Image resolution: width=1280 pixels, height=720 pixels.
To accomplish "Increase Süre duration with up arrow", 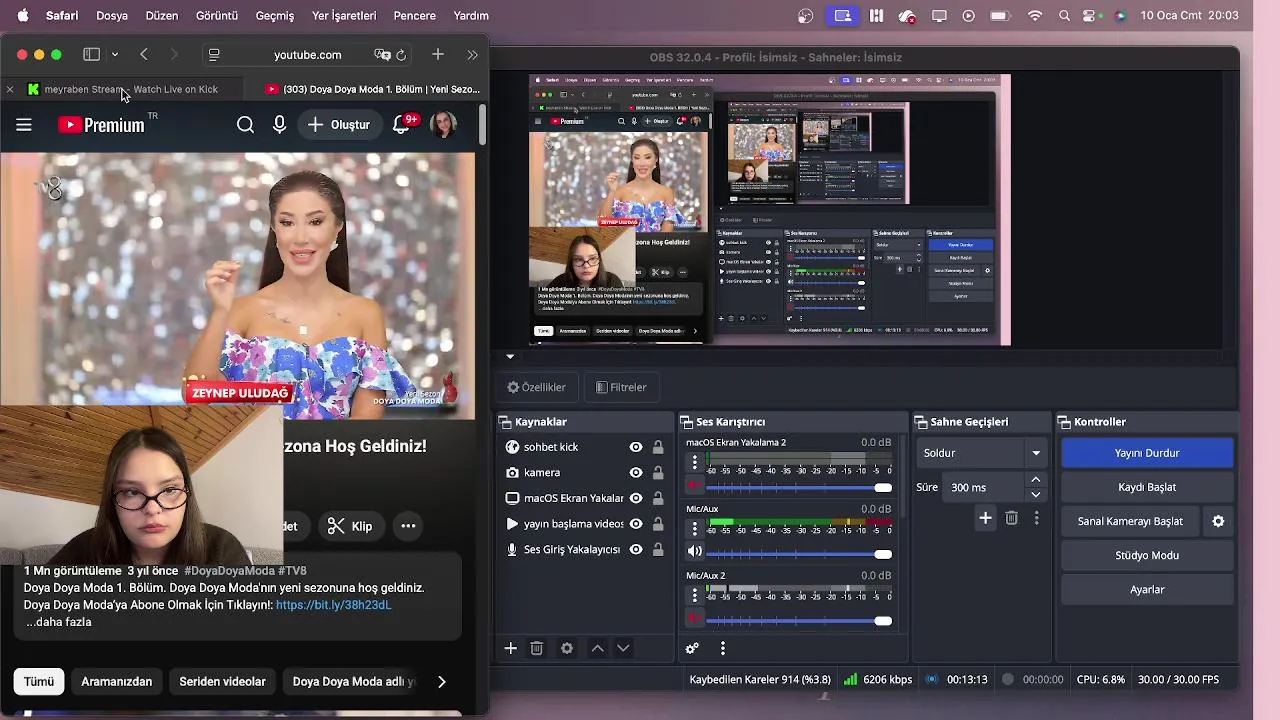I will coord(1035,480).
